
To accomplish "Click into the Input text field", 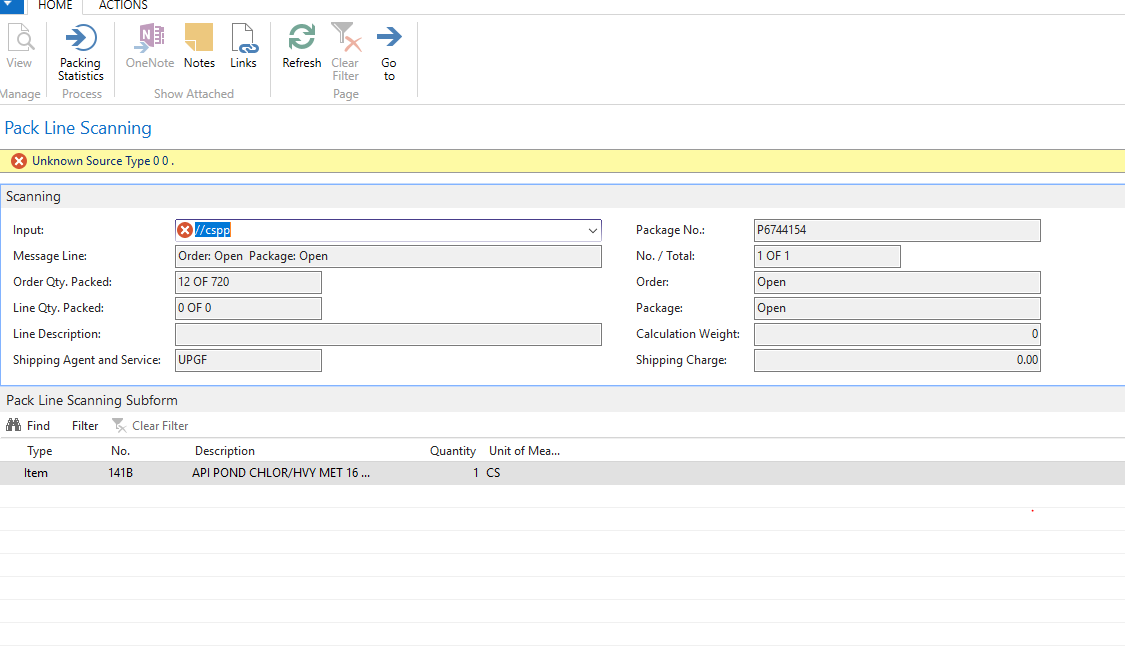I will (387, 230).
